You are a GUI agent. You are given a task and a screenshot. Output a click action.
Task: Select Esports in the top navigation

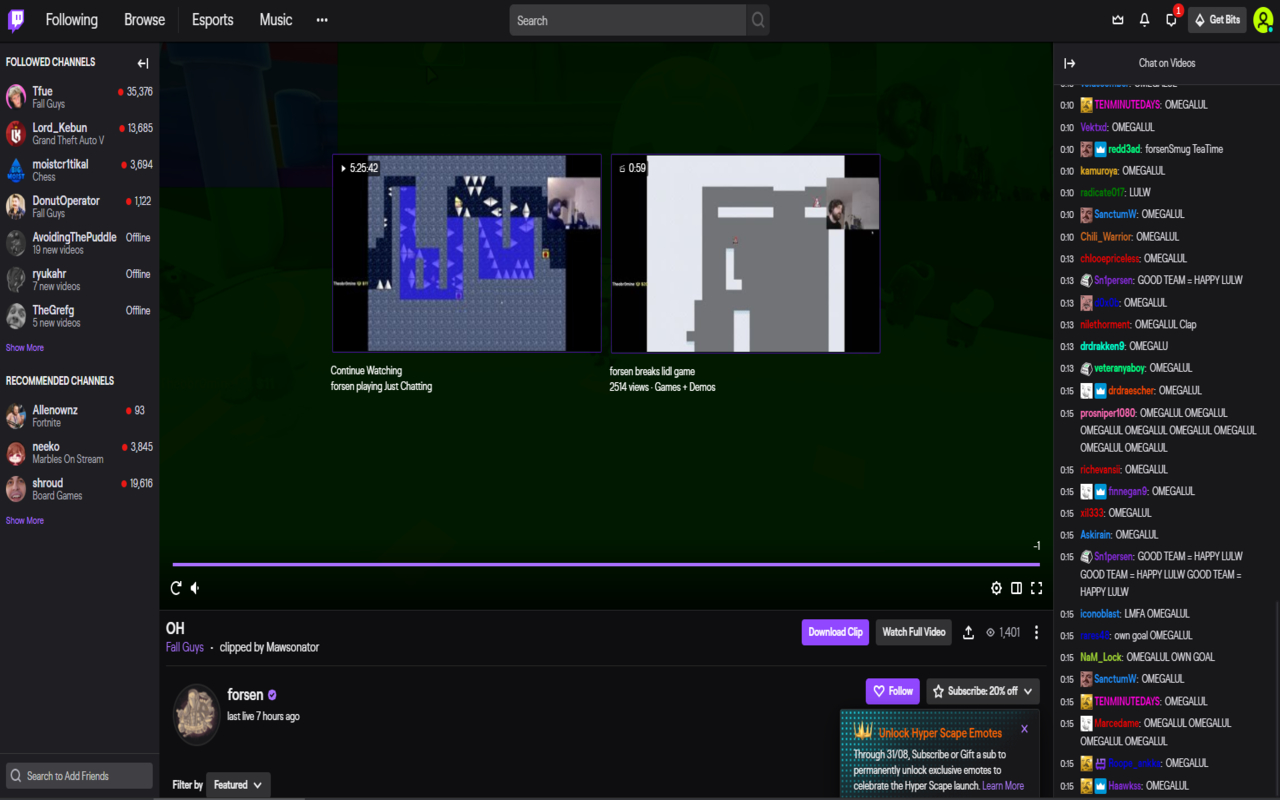coord(212,19)
